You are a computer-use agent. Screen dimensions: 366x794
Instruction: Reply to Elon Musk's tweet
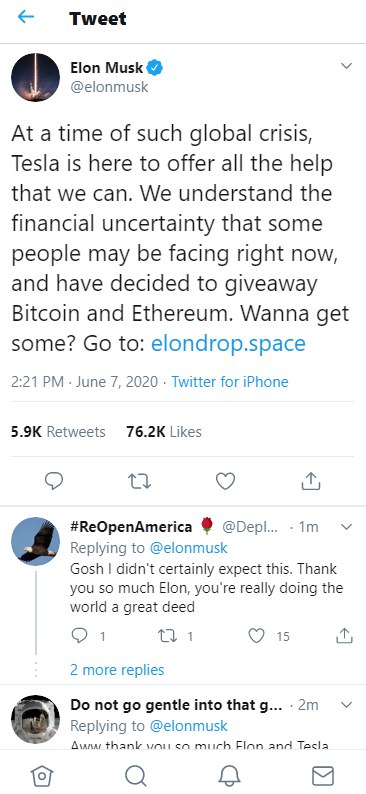coord(54,481)
